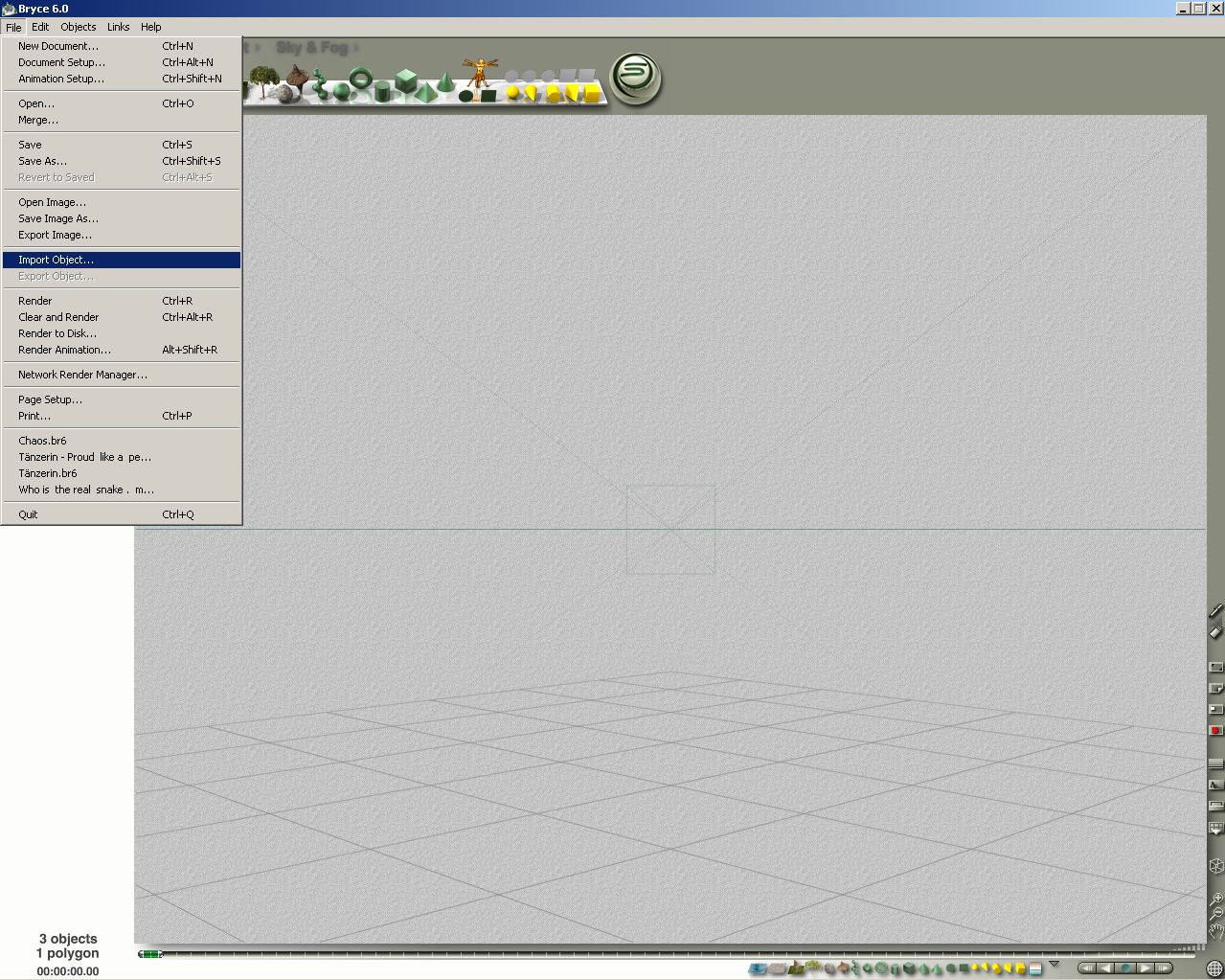Create a green cone primitive

coord(445,81)
